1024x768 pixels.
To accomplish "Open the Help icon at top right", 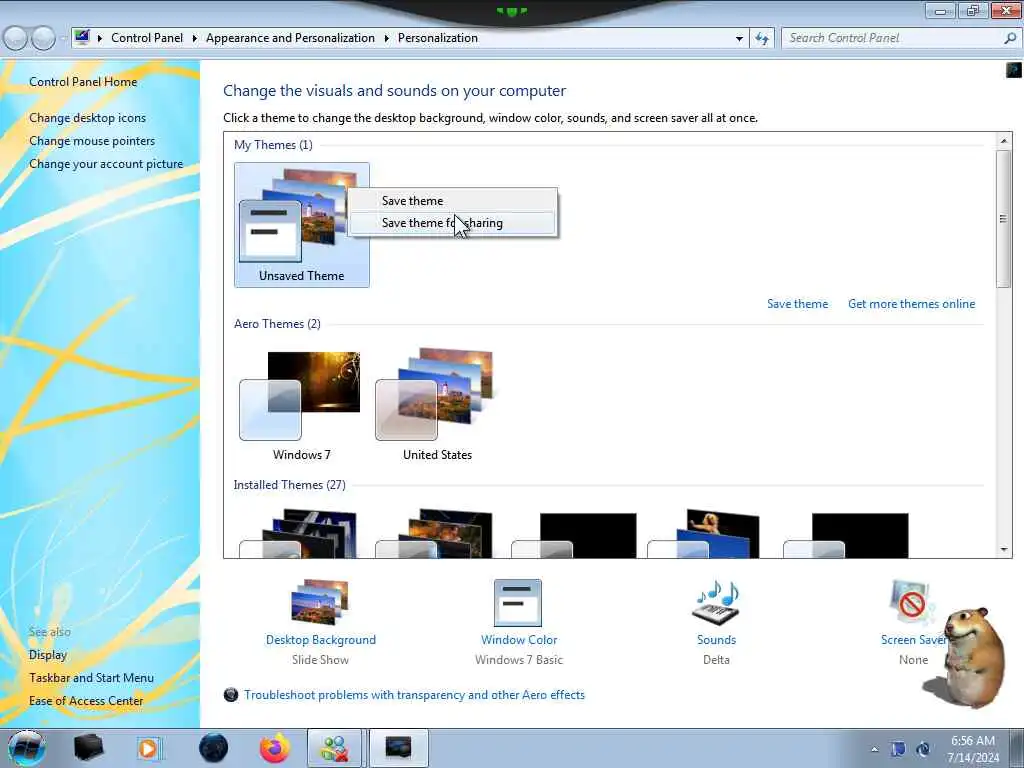I will [x=1014, y=69].
